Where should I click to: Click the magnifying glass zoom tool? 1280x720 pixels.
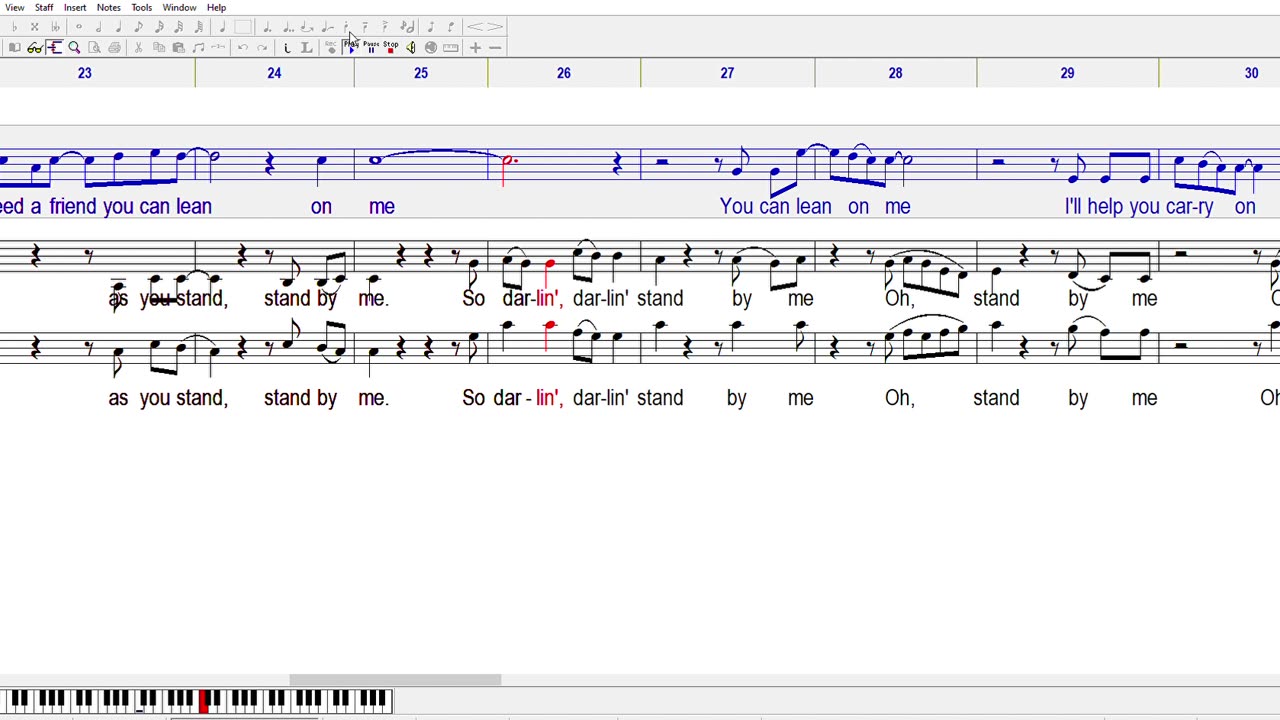coord(74,47)
